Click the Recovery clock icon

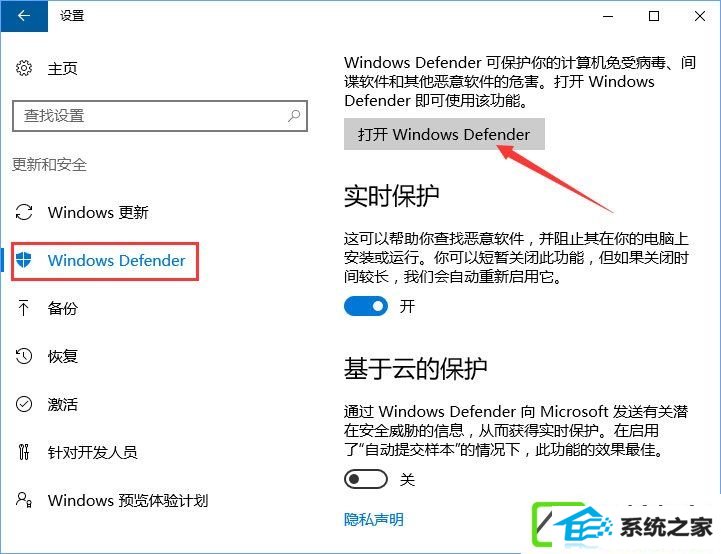23,356
